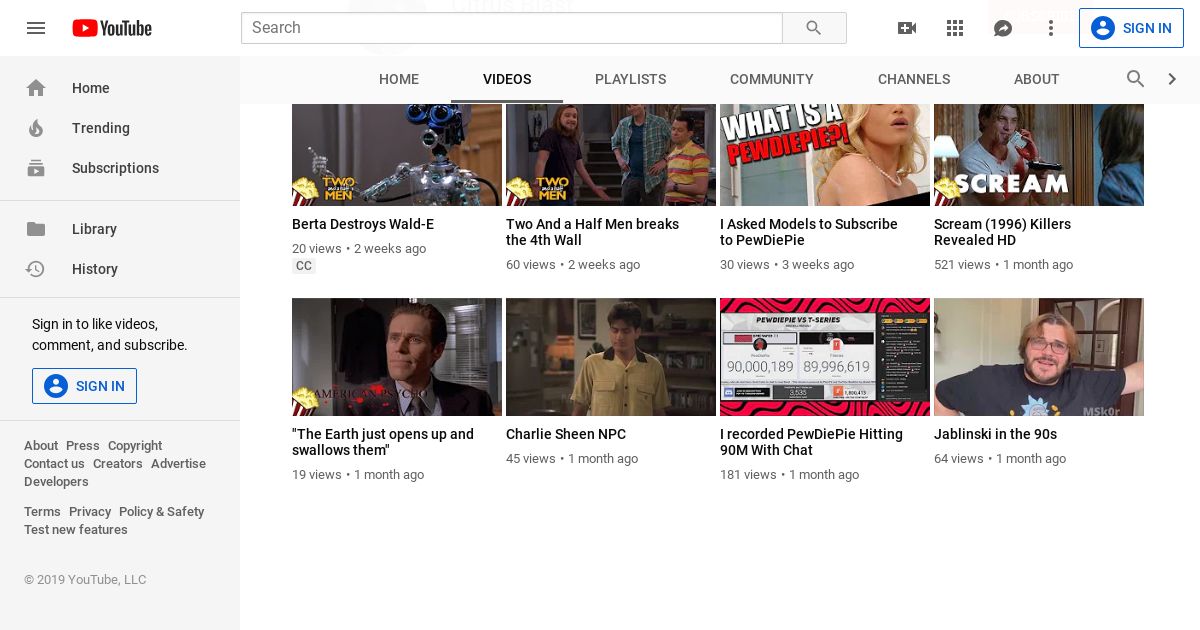Click "181 views" under PewDiePie 90M video

click(748, 475)
